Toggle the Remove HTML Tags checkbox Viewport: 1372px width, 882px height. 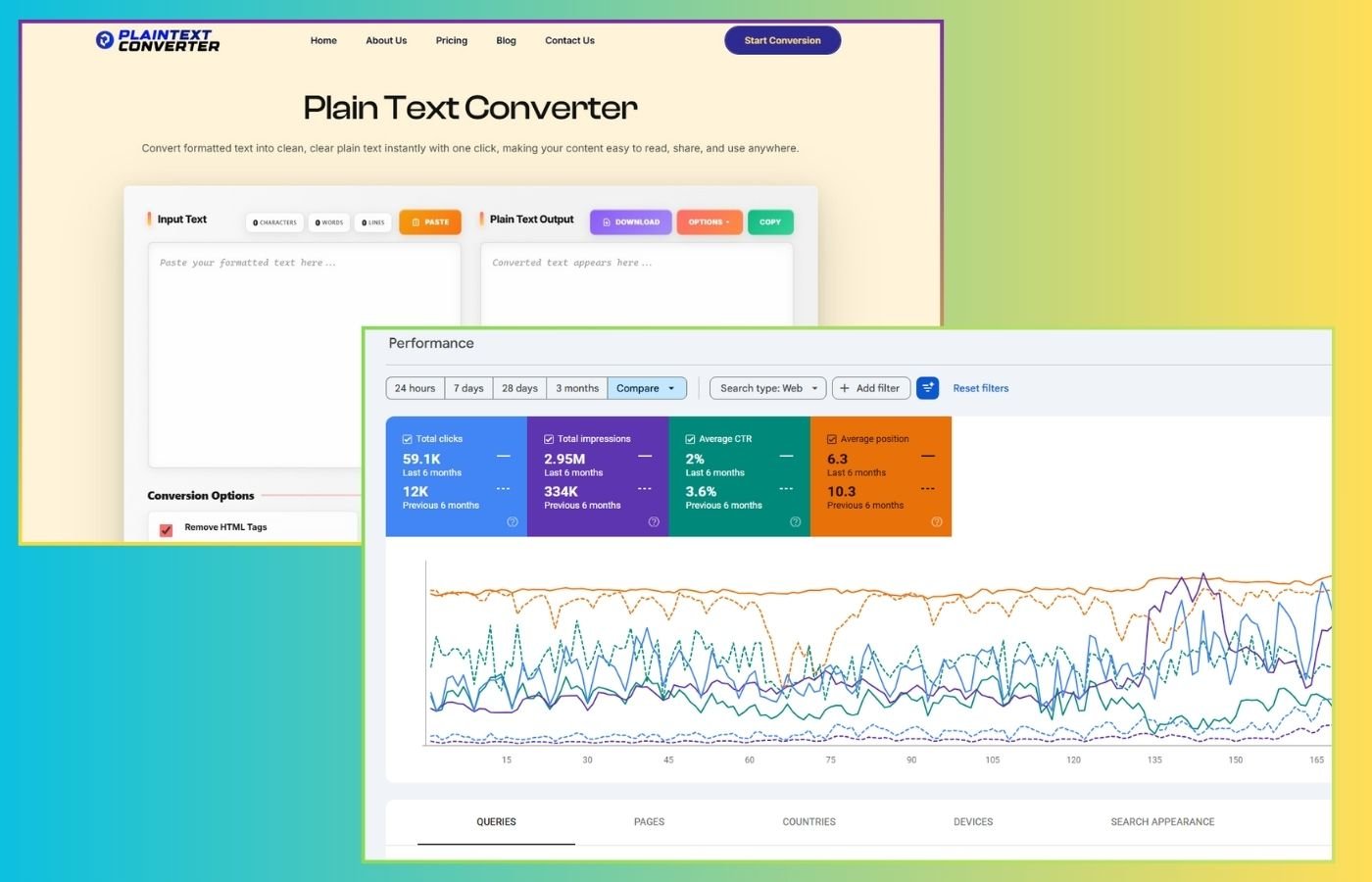point(167,529)
